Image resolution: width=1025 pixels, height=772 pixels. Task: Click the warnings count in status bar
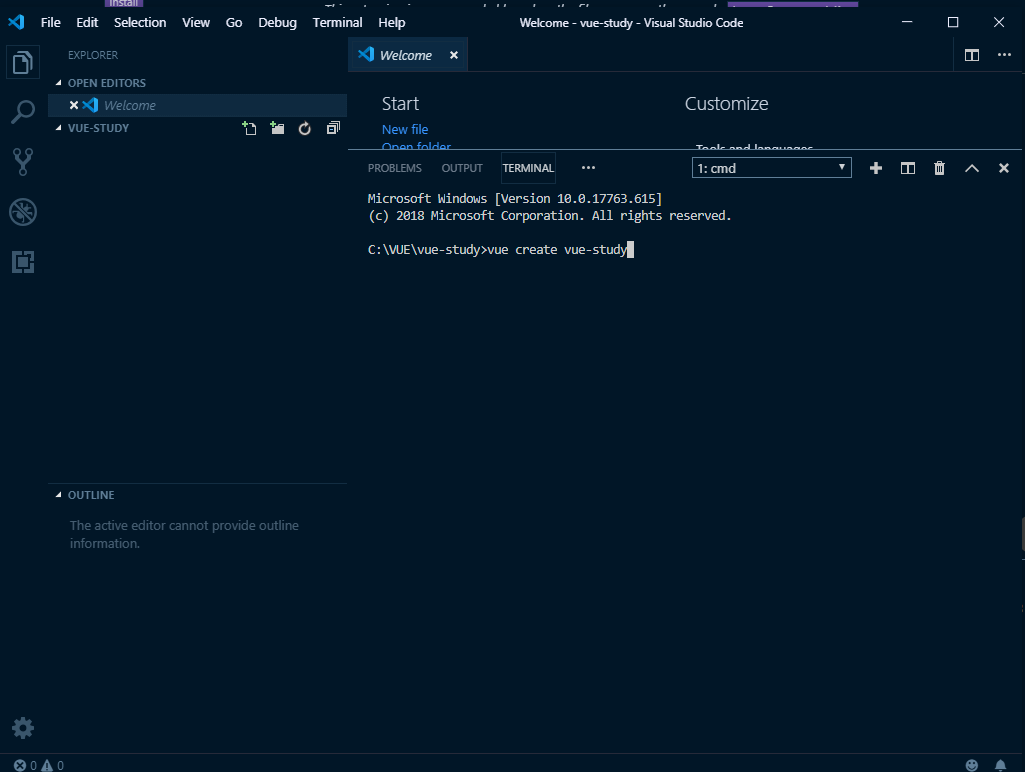(x=52, y=765)
